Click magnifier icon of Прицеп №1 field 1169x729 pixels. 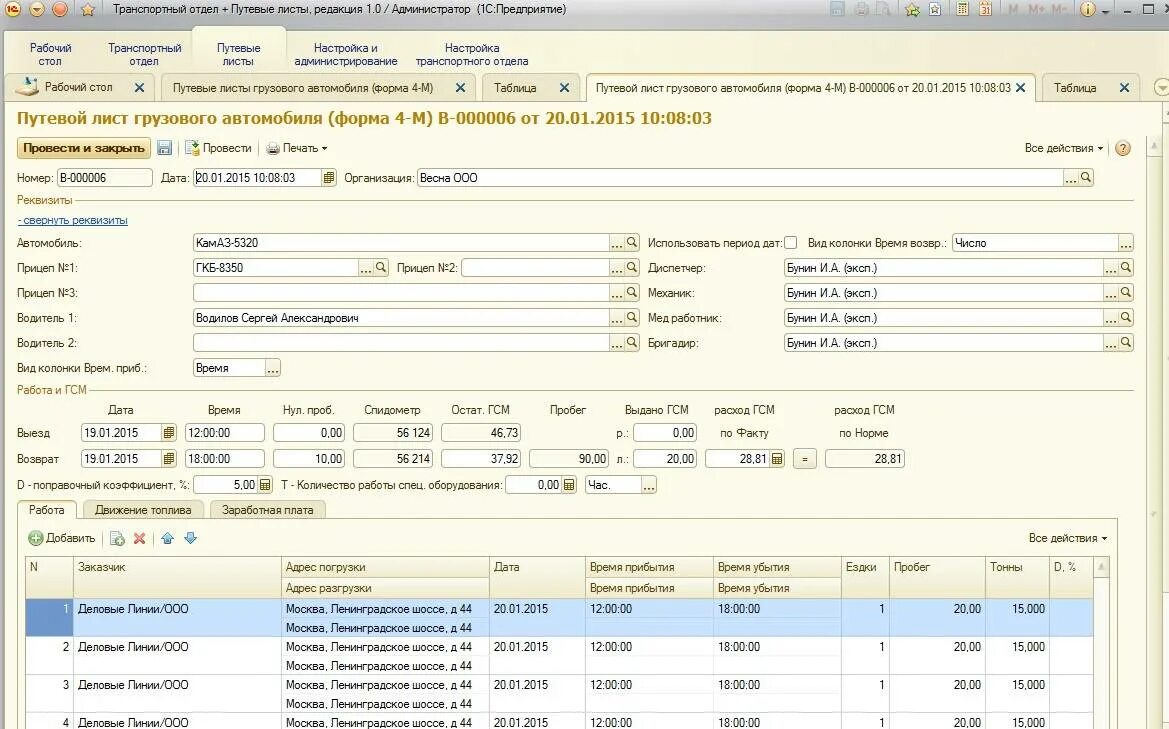tap(381, 267)
